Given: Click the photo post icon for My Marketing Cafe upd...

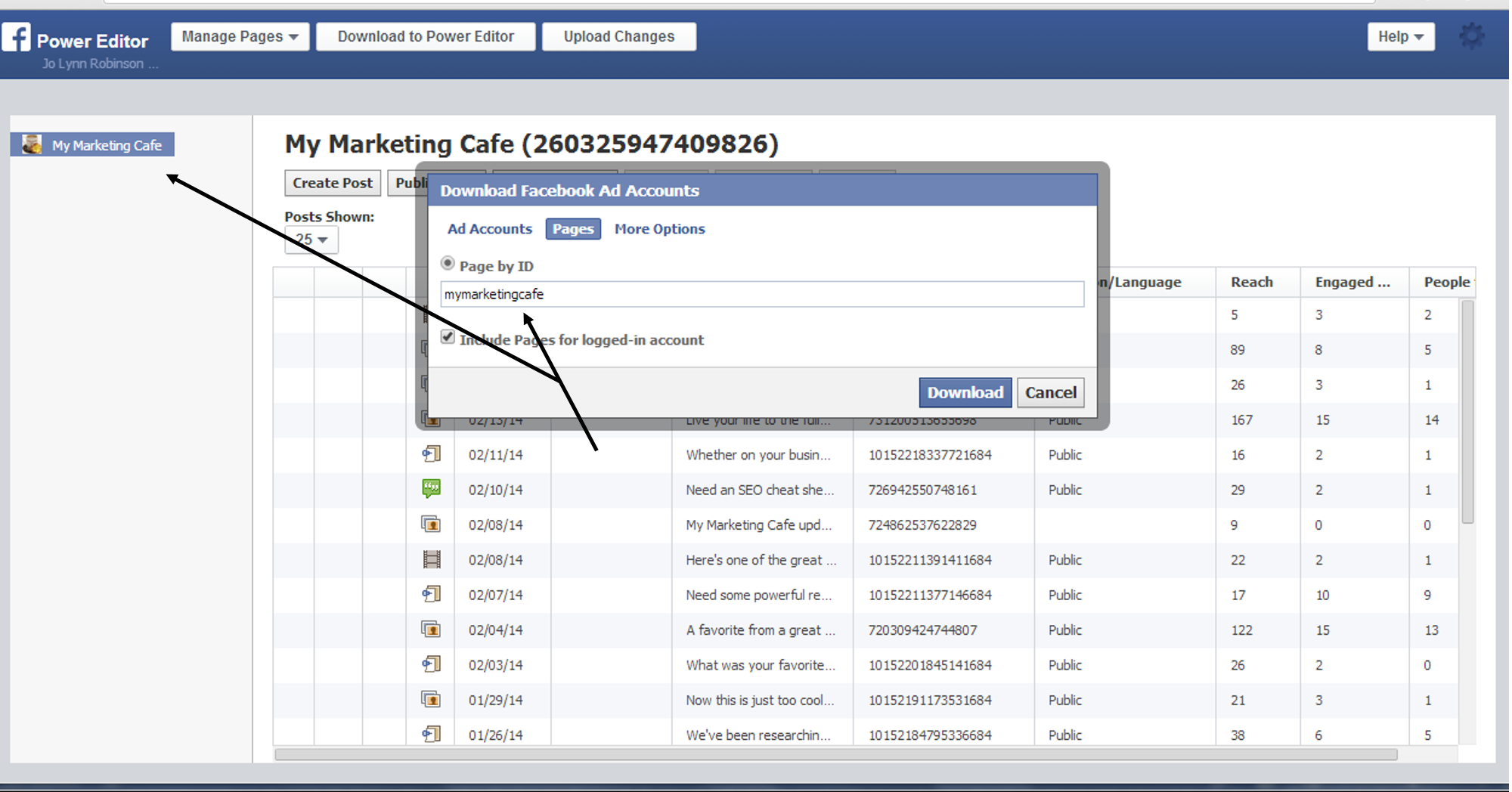Looking at the screenshot, I should click(431, 524).
